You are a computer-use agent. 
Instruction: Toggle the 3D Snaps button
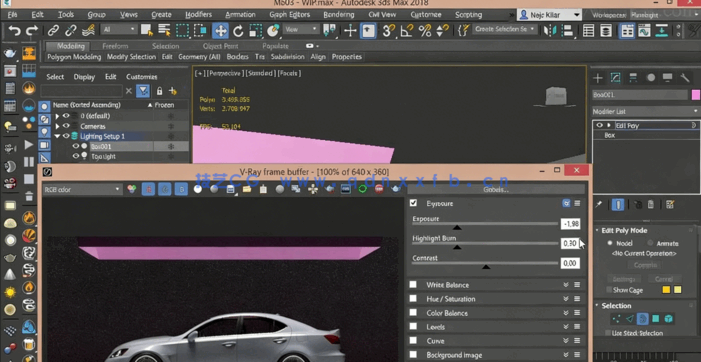[389, 31]
